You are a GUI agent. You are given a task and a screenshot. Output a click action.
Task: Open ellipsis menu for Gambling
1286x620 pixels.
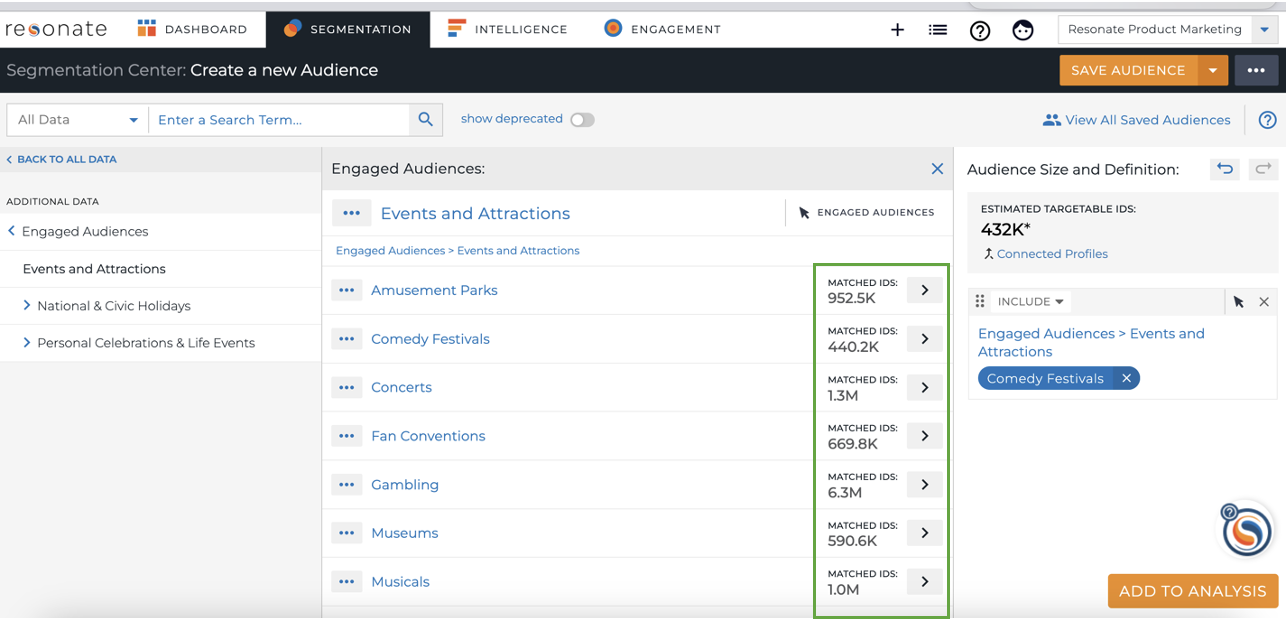coord(347,485)
